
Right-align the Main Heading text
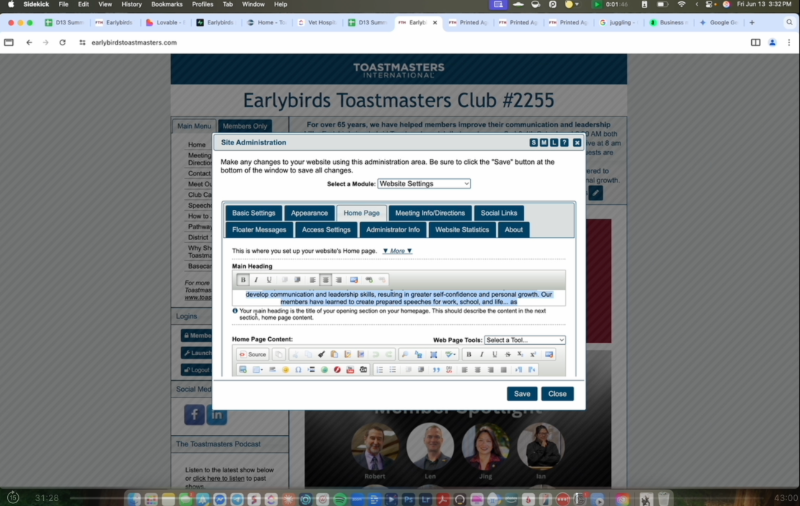point(338,280)
